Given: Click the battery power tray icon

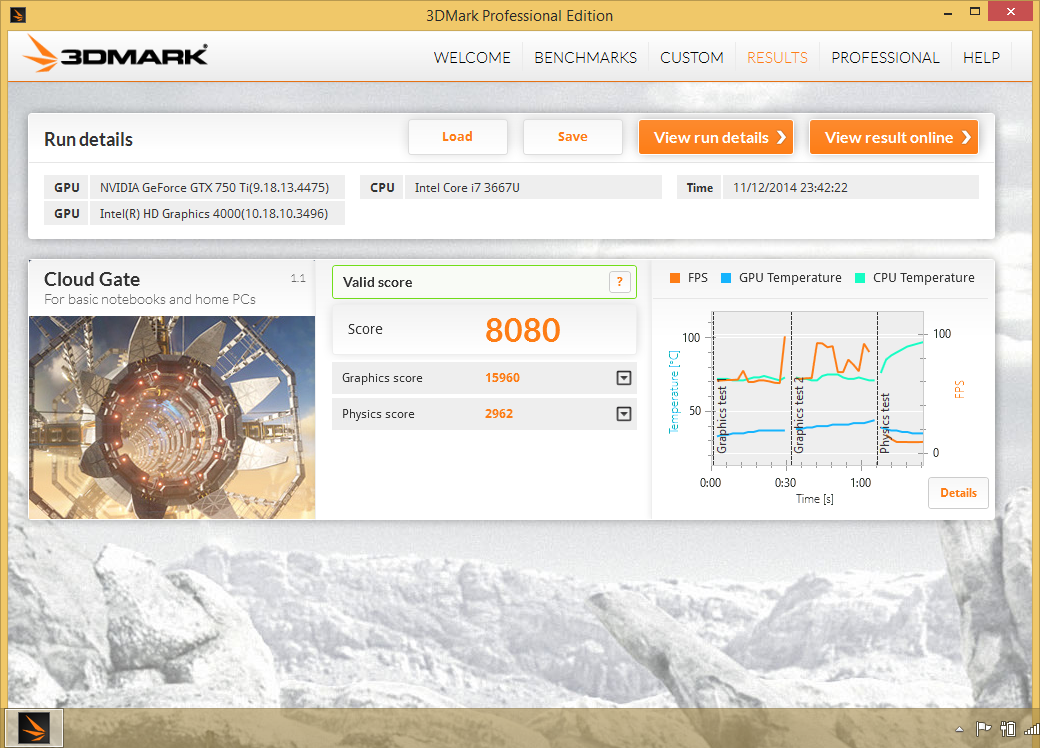Looking at the screenshot, I should point(1008,729).
